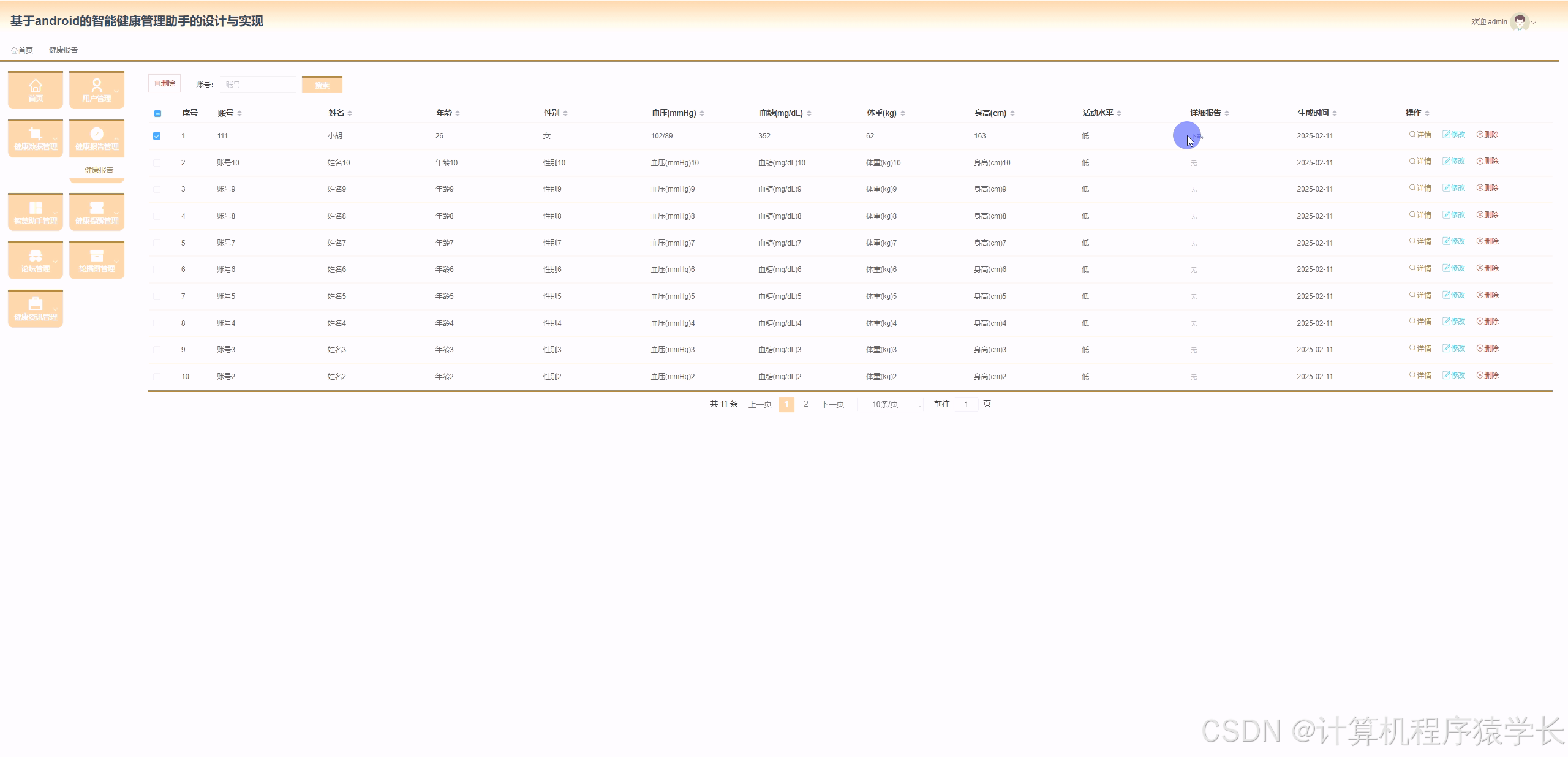
Task: Open the 智慧助手管理 sidebar tile
Action: coord(36,213)
